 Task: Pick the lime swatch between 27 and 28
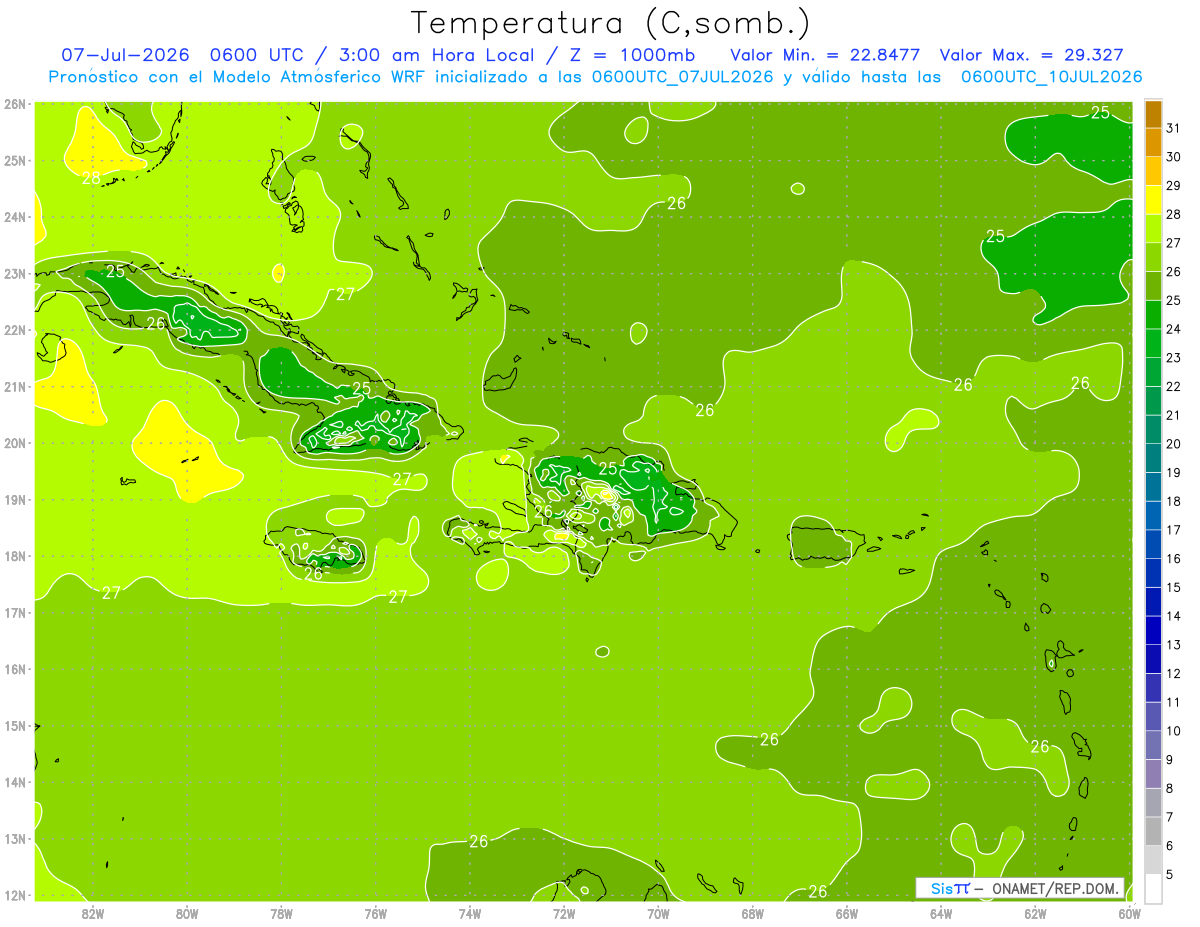point(1153,229)
